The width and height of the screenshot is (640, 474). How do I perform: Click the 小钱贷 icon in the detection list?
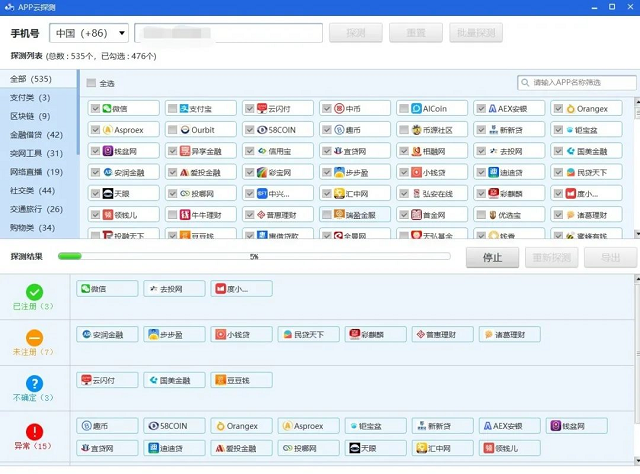point(416,172)
